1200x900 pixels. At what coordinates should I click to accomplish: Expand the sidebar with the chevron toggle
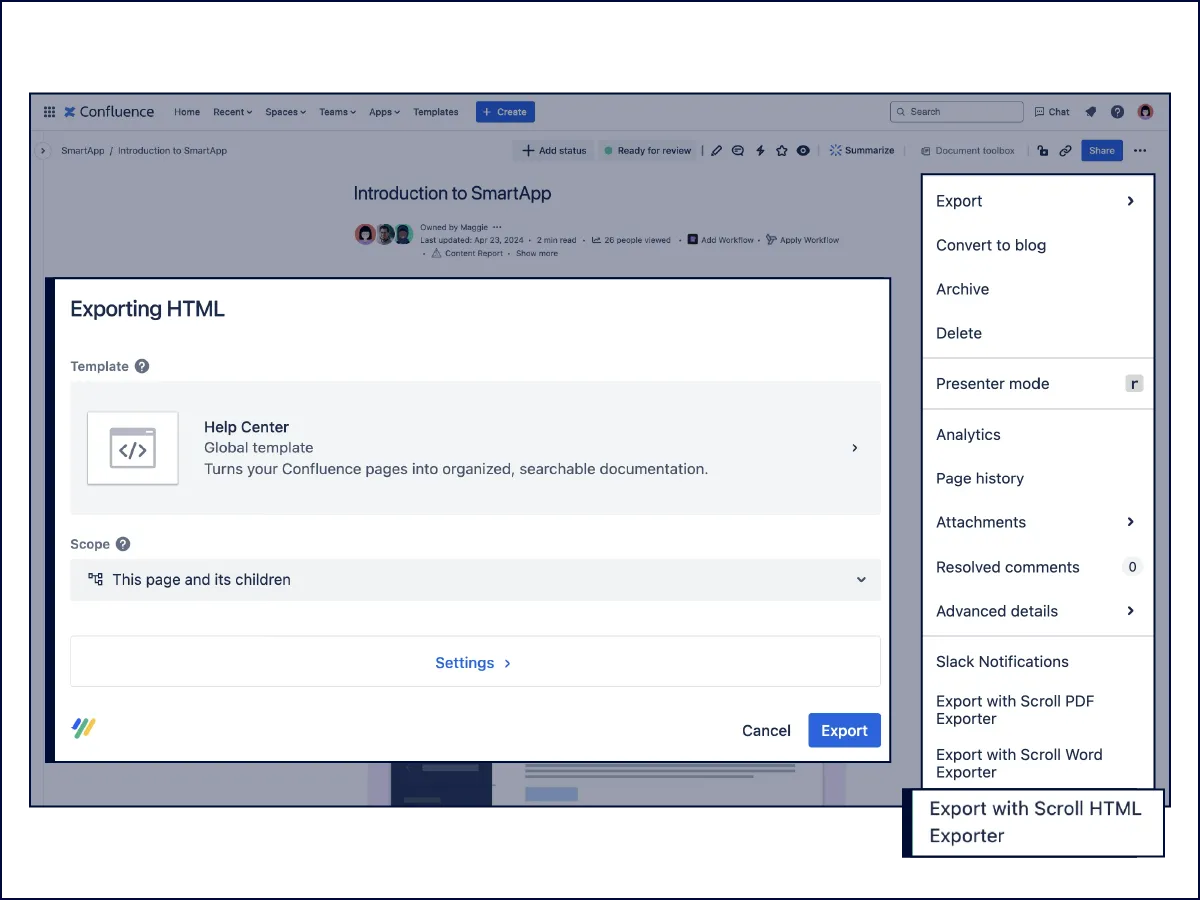pos(42,151)
